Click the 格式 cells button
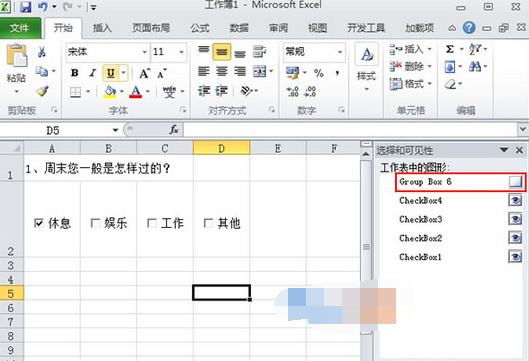Screen dimensions: 529x361 (411, 84)
